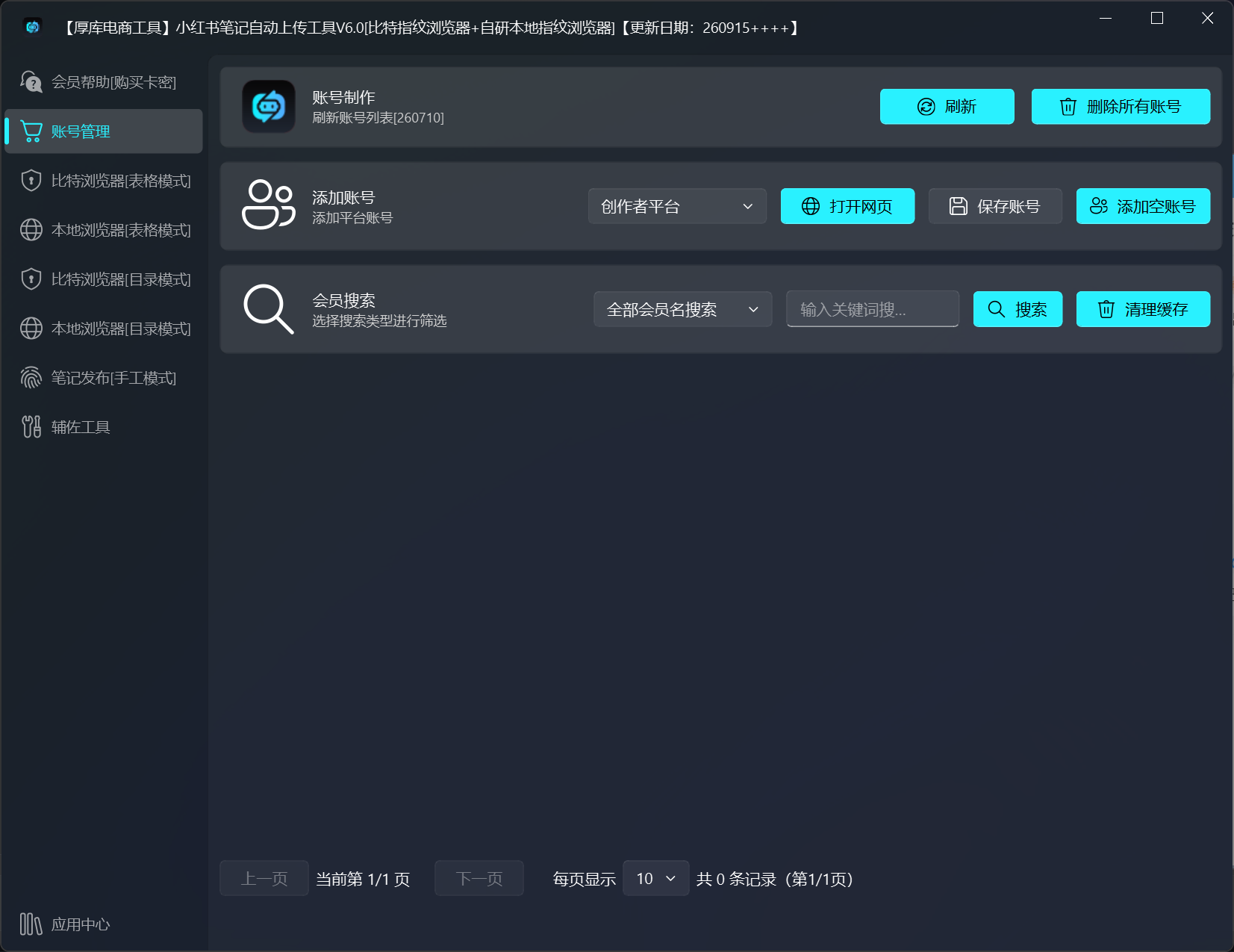Click the globe icon beside 本地浏览器[表格模式]
The height and width of the screenshot is (952, 1234).
pos(31,230)
